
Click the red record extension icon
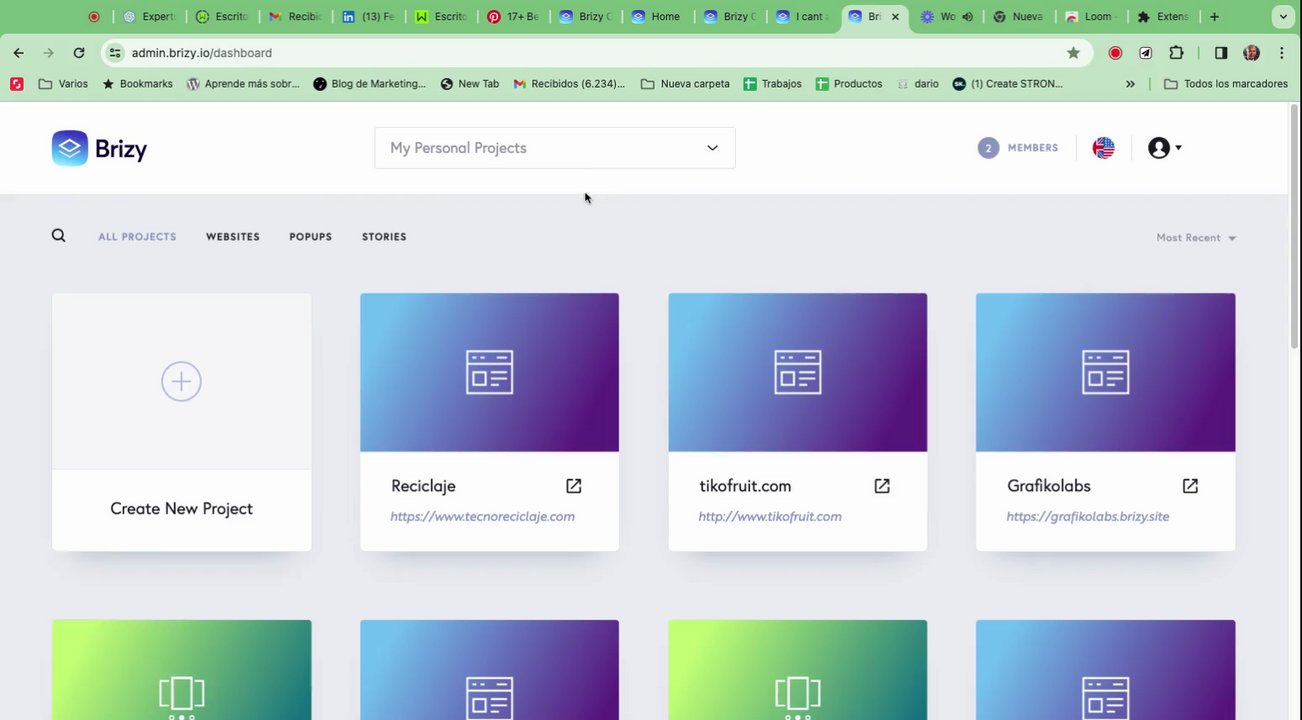[1115, 53]
